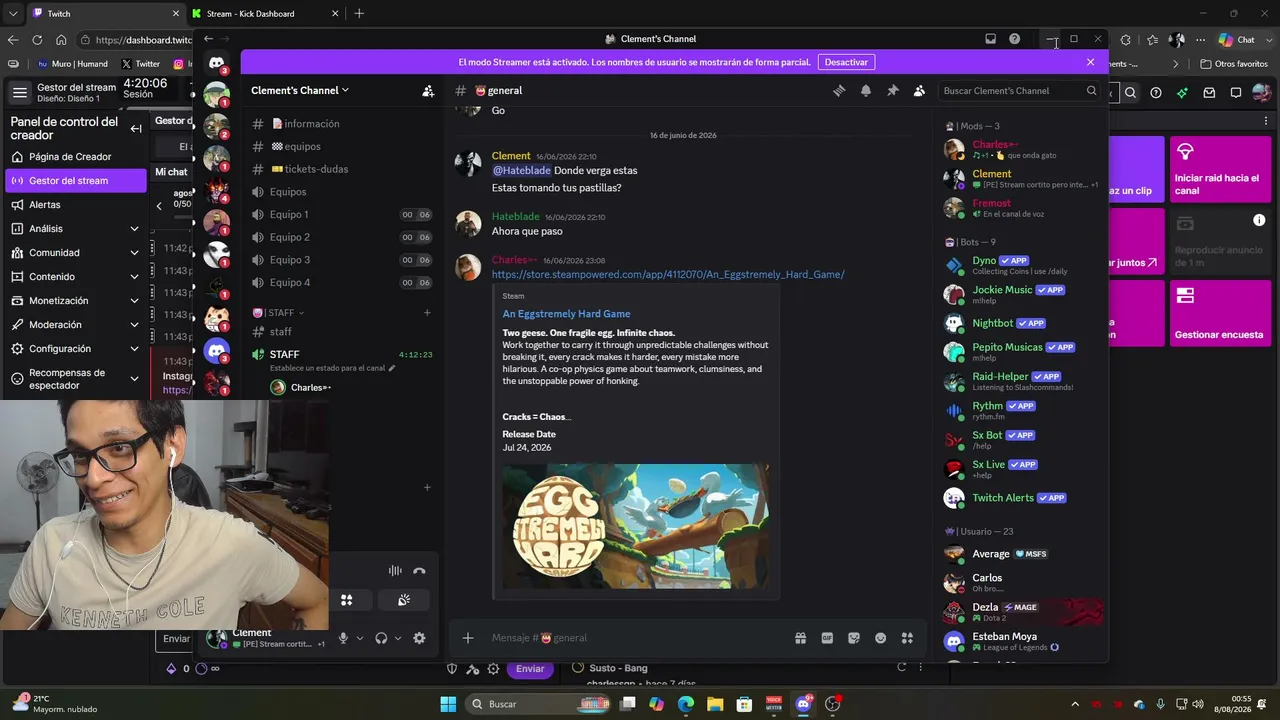Expand Análisis section in Twitch sidebar
This screenshot has width=1280, height=720.
[75, 229]
